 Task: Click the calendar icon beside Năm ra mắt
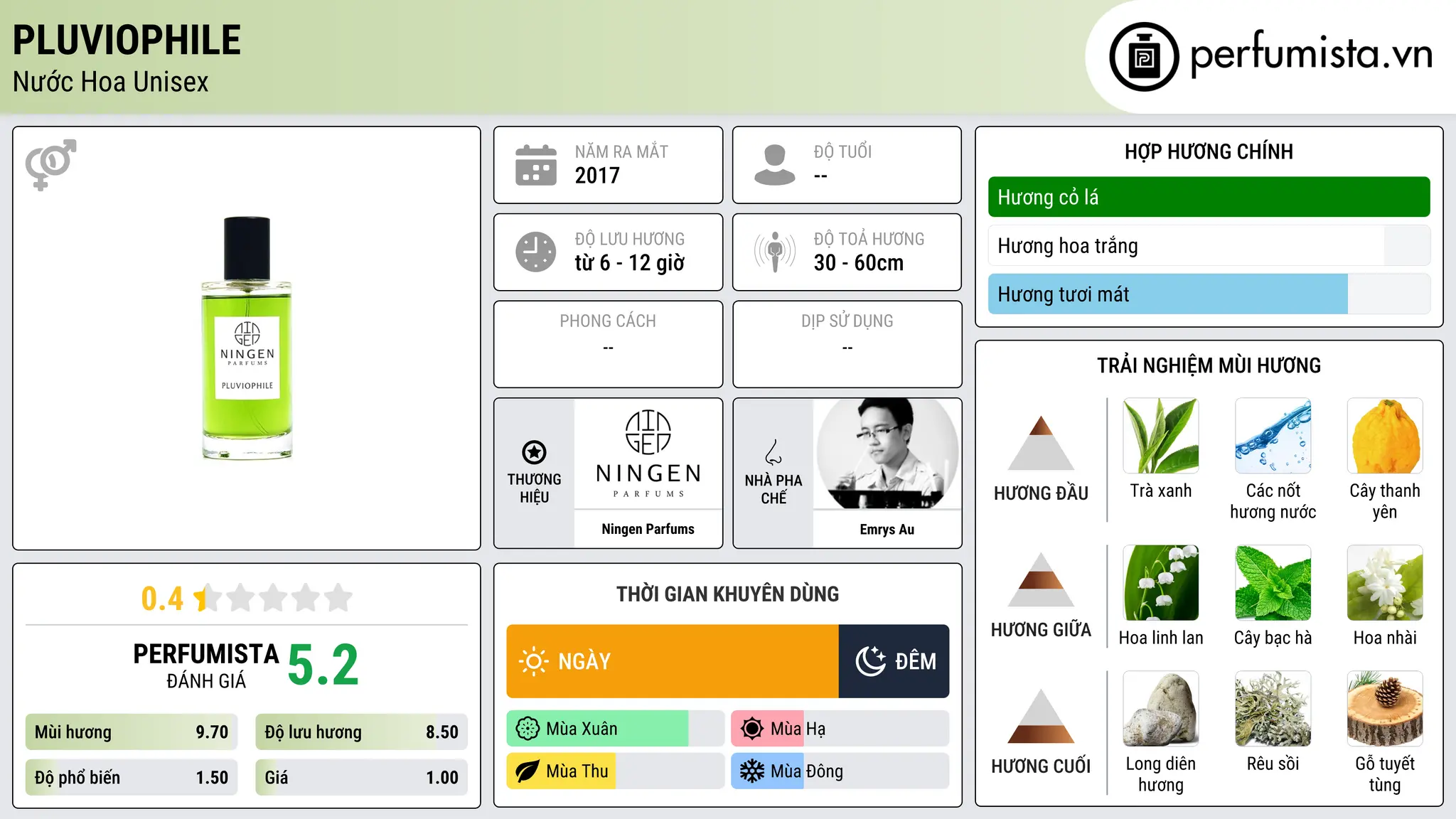point(536,165)
